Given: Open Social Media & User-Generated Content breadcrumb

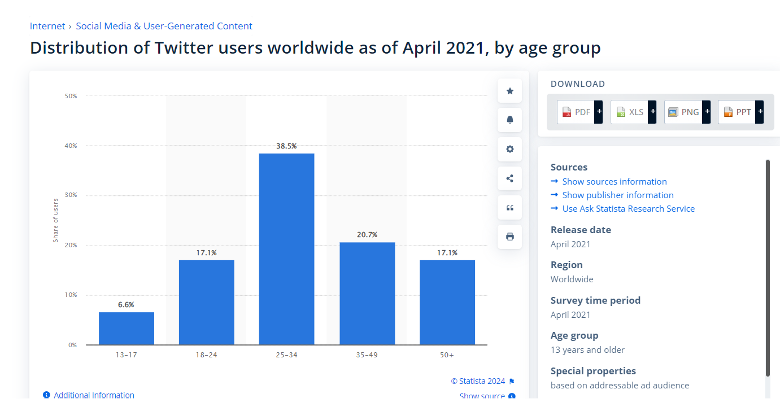Looking at the screenshot, I should point(164,26).
